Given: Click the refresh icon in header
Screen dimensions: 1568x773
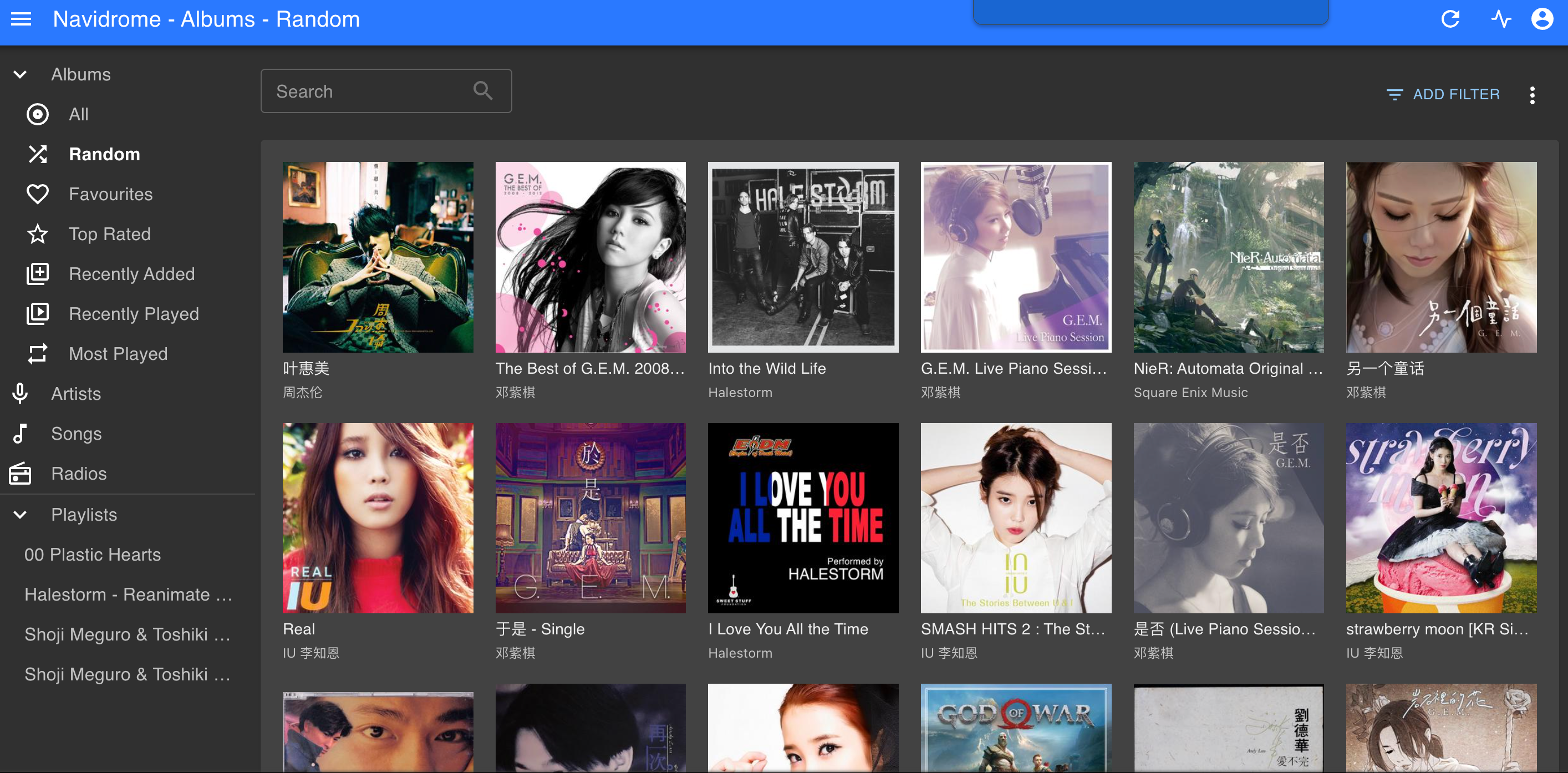Looking at the screenshot, I should coord(1450,19).
